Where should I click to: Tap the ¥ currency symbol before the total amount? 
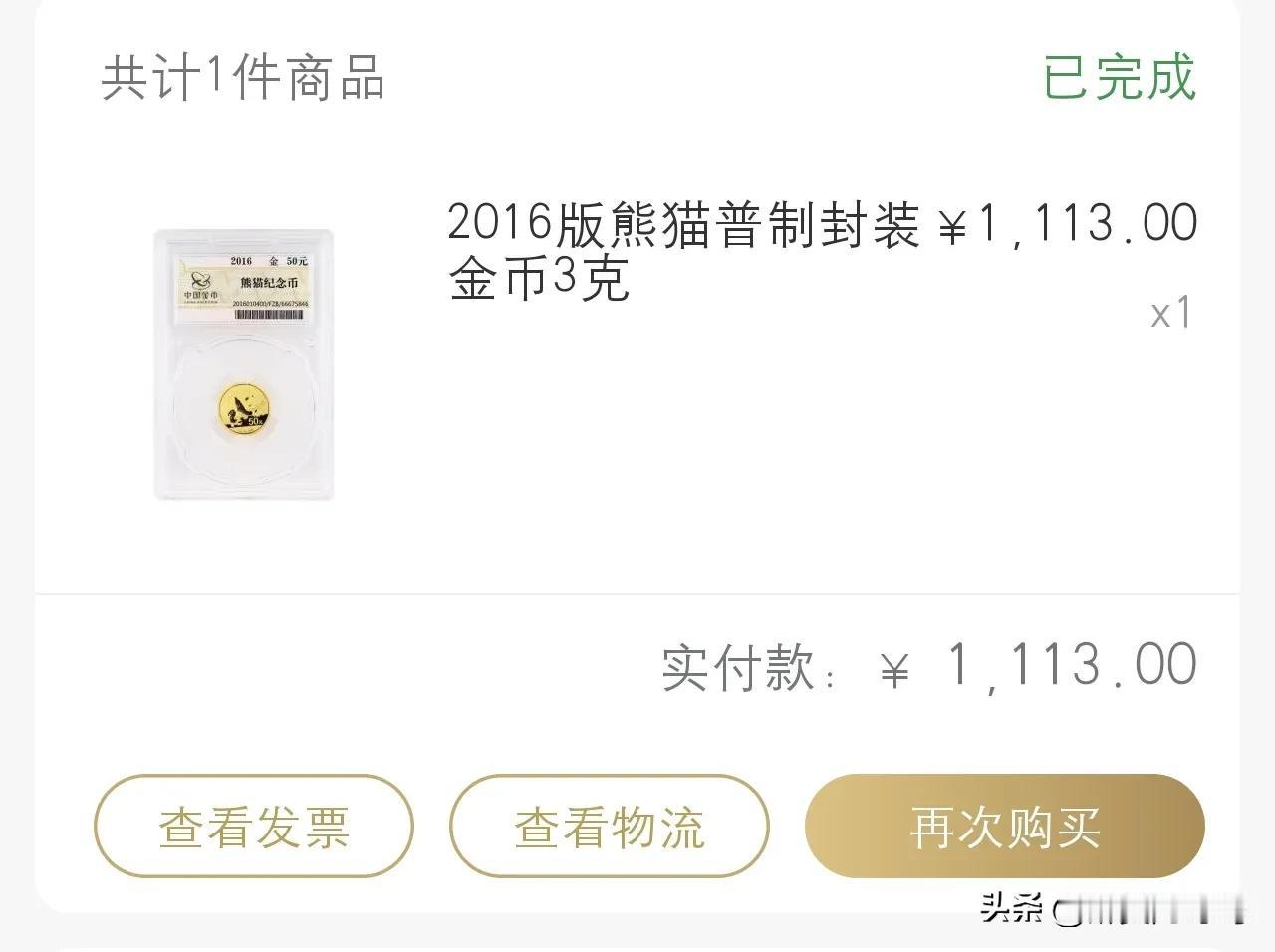pos(894,669)
